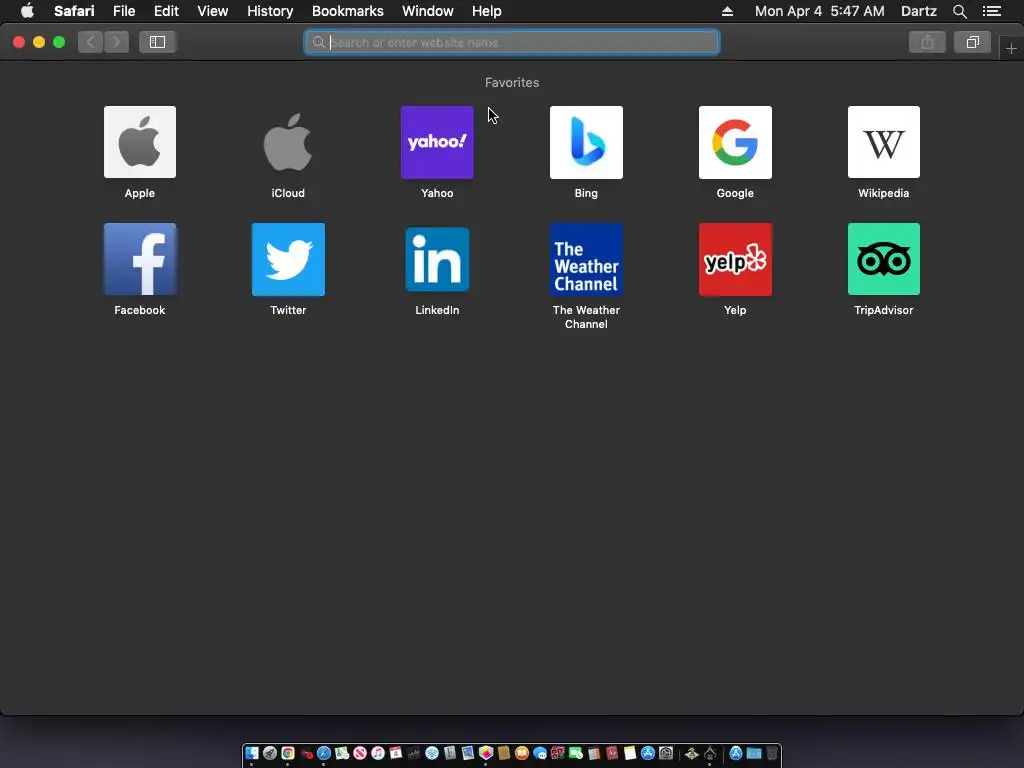Screen dimensions: 1024x768
Task: Open the Help menu
Action: pos(487,11)
